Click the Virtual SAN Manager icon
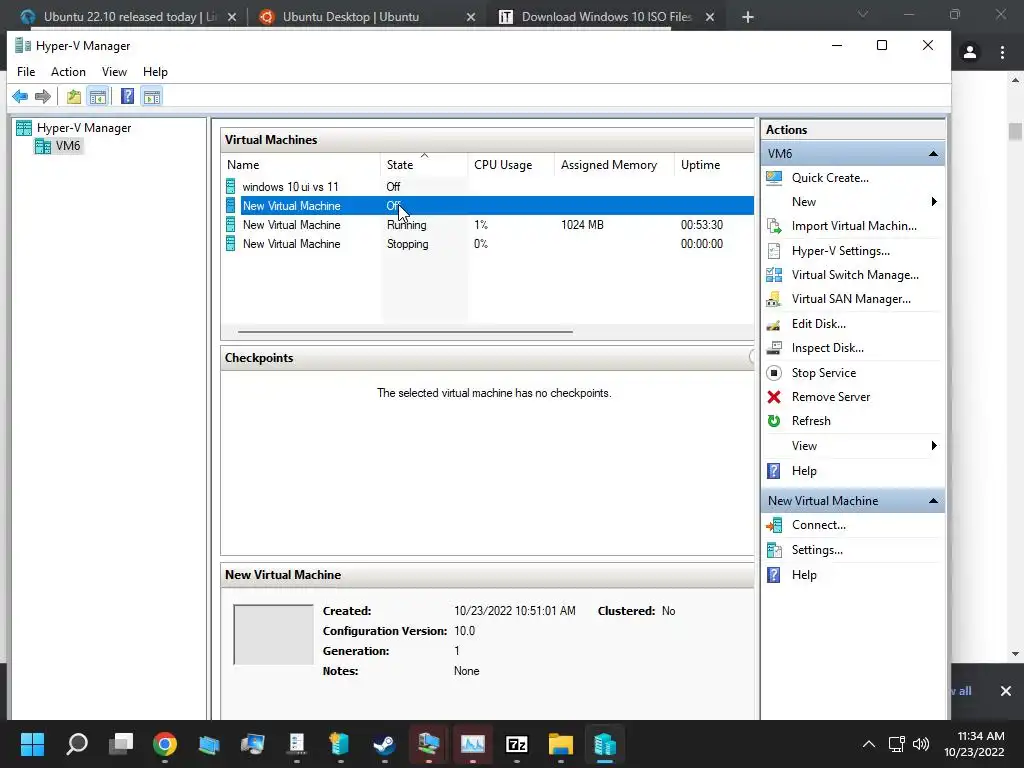Screen dimensions: 1024x768 [x=774, y=299]
